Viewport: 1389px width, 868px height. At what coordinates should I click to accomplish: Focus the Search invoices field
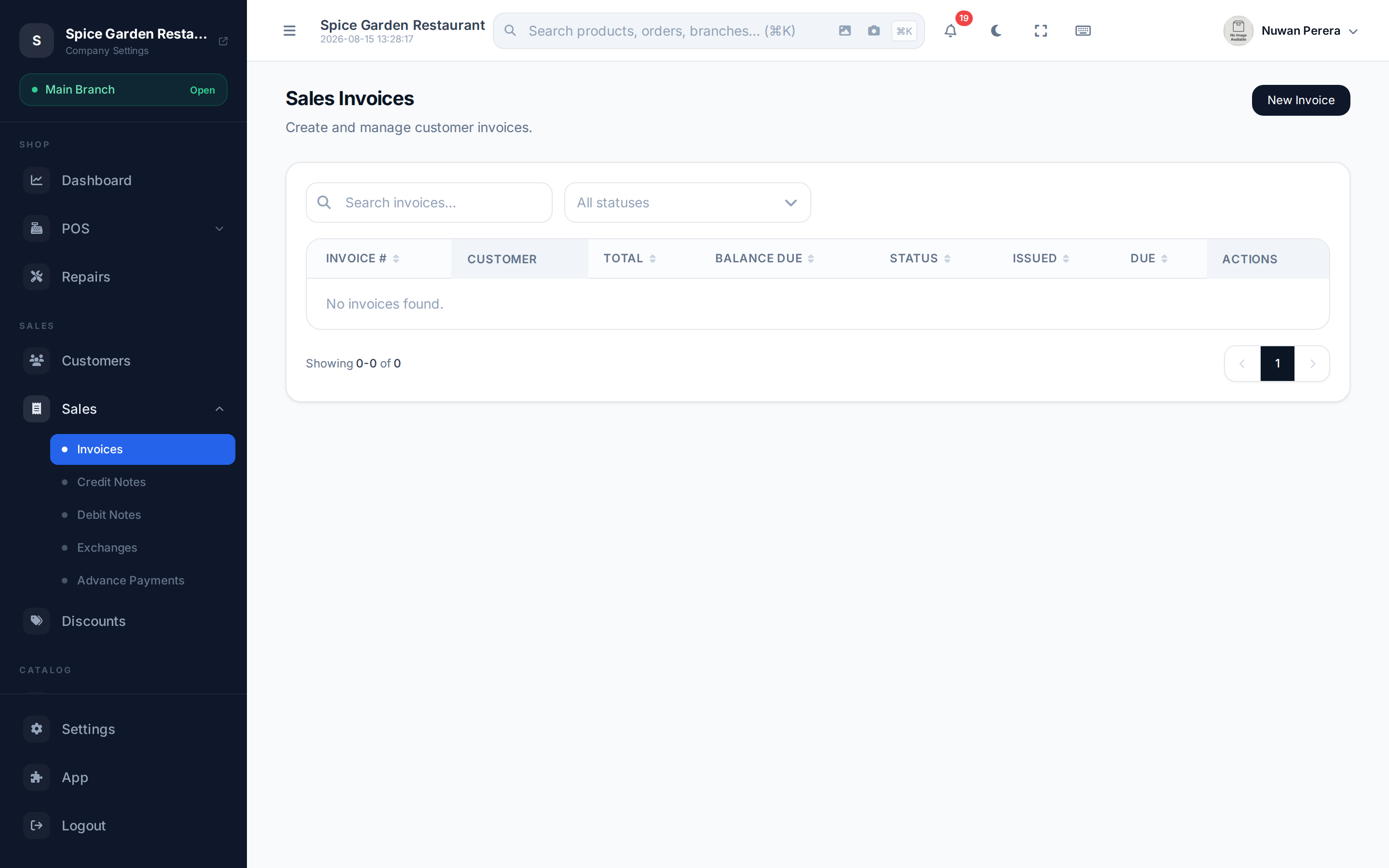429,203
